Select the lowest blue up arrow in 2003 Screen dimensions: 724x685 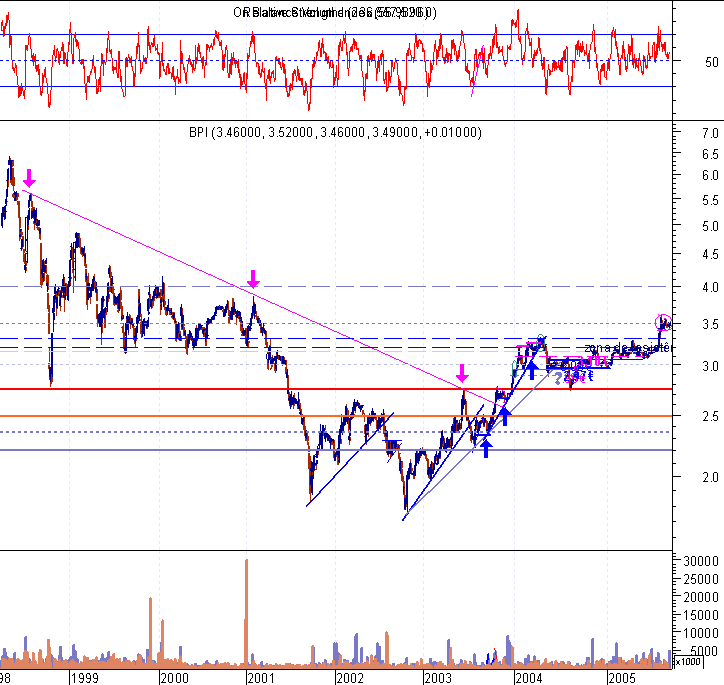(x=486, y=448)
